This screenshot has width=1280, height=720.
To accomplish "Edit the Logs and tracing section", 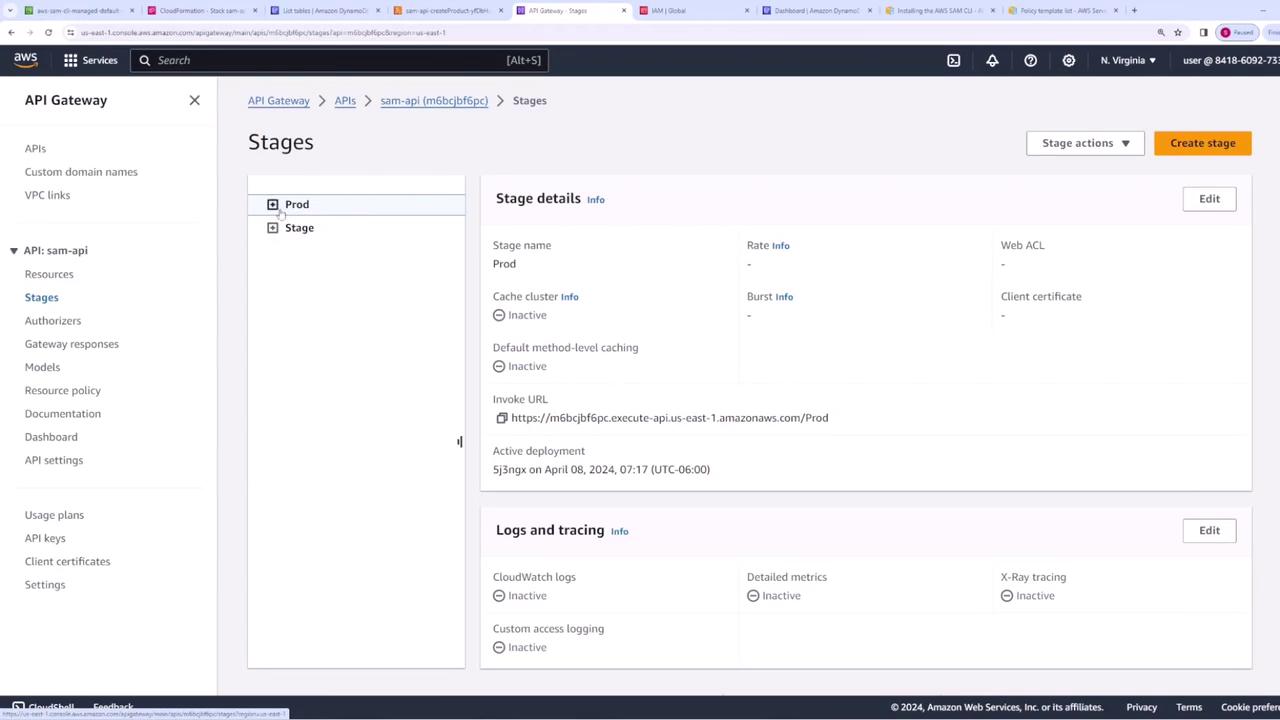I will tap(1209, 530).
